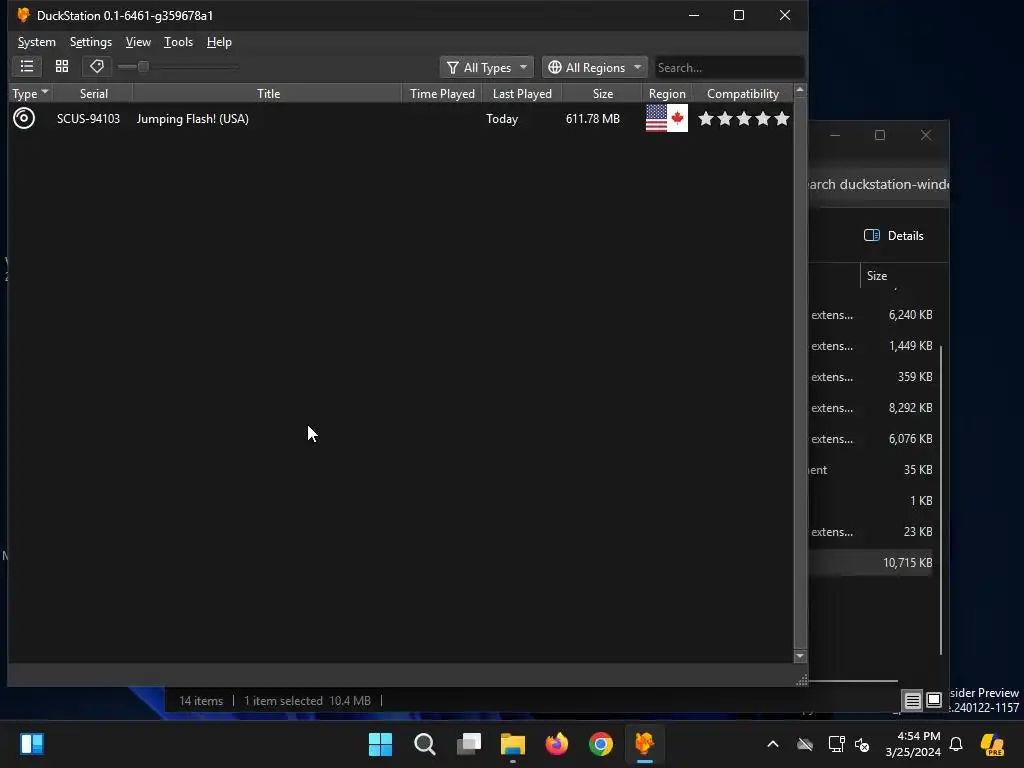The width and height of the screenshot is (1024, 768).
Task: Sort by Size column in File Explorer
Action: pos(876,276)
